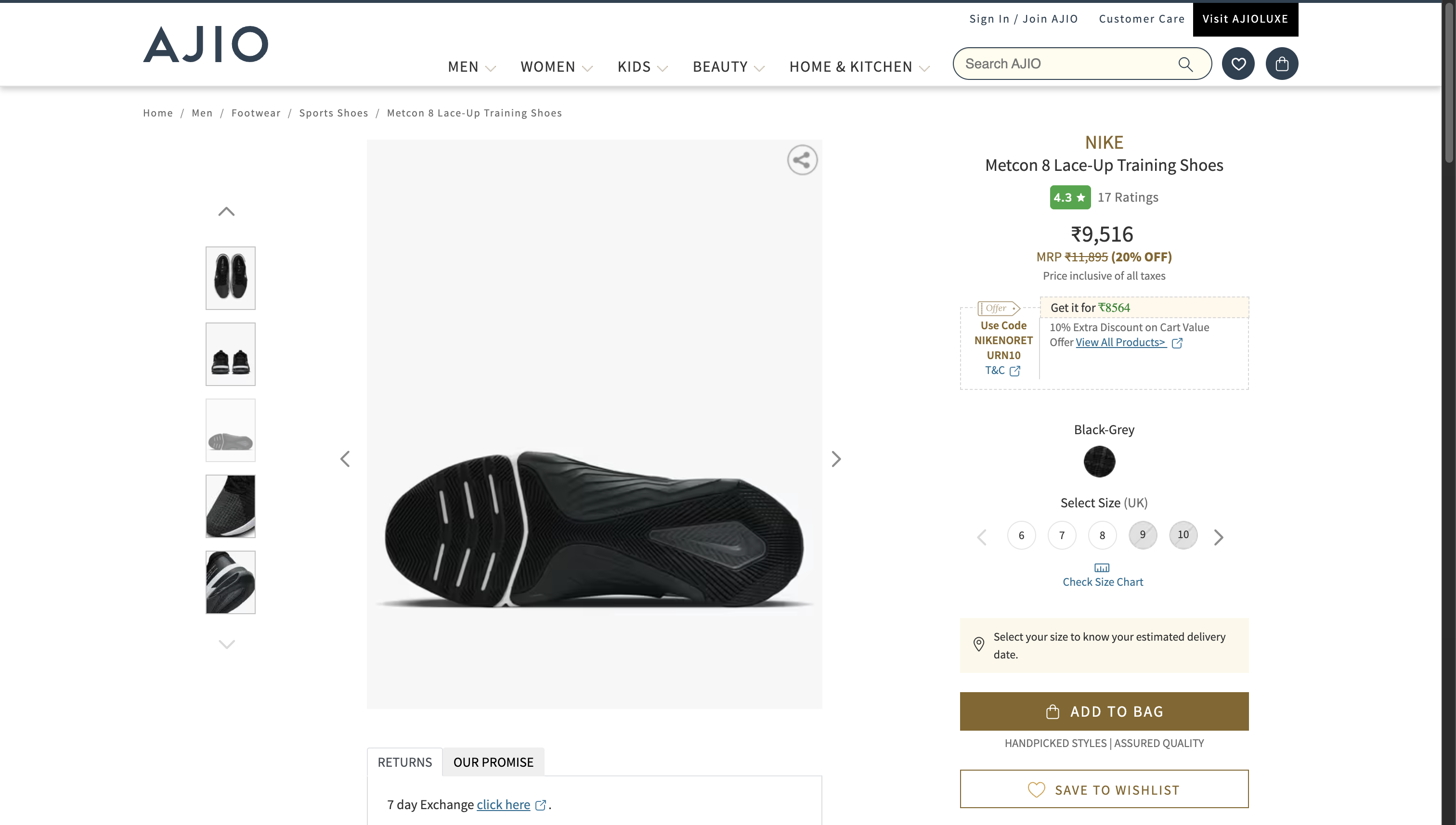Screen dimensions: 1456x825
Task: Select size 8
Action: point(1102,535)
